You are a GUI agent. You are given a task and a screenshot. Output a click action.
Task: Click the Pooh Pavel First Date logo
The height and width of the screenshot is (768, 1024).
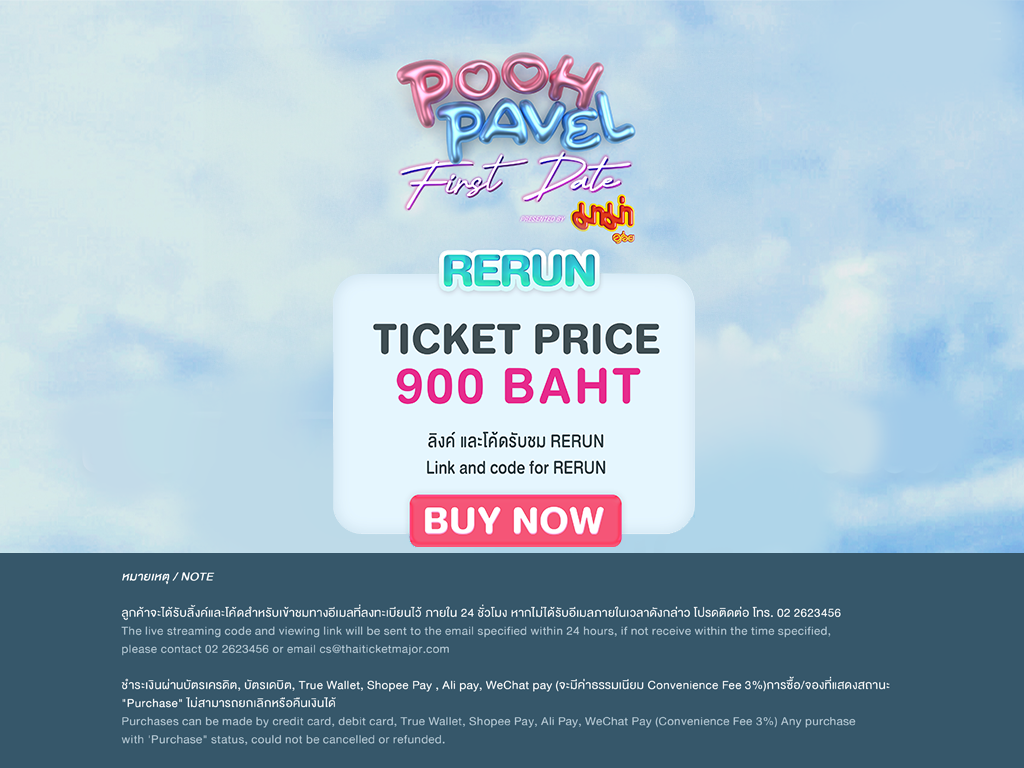(516, 147)
